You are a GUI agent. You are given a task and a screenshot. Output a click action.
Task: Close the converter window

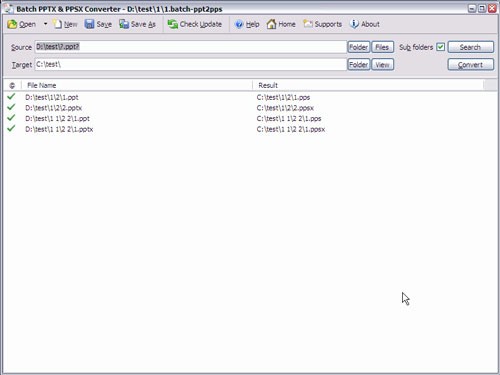tap(492, 9)
